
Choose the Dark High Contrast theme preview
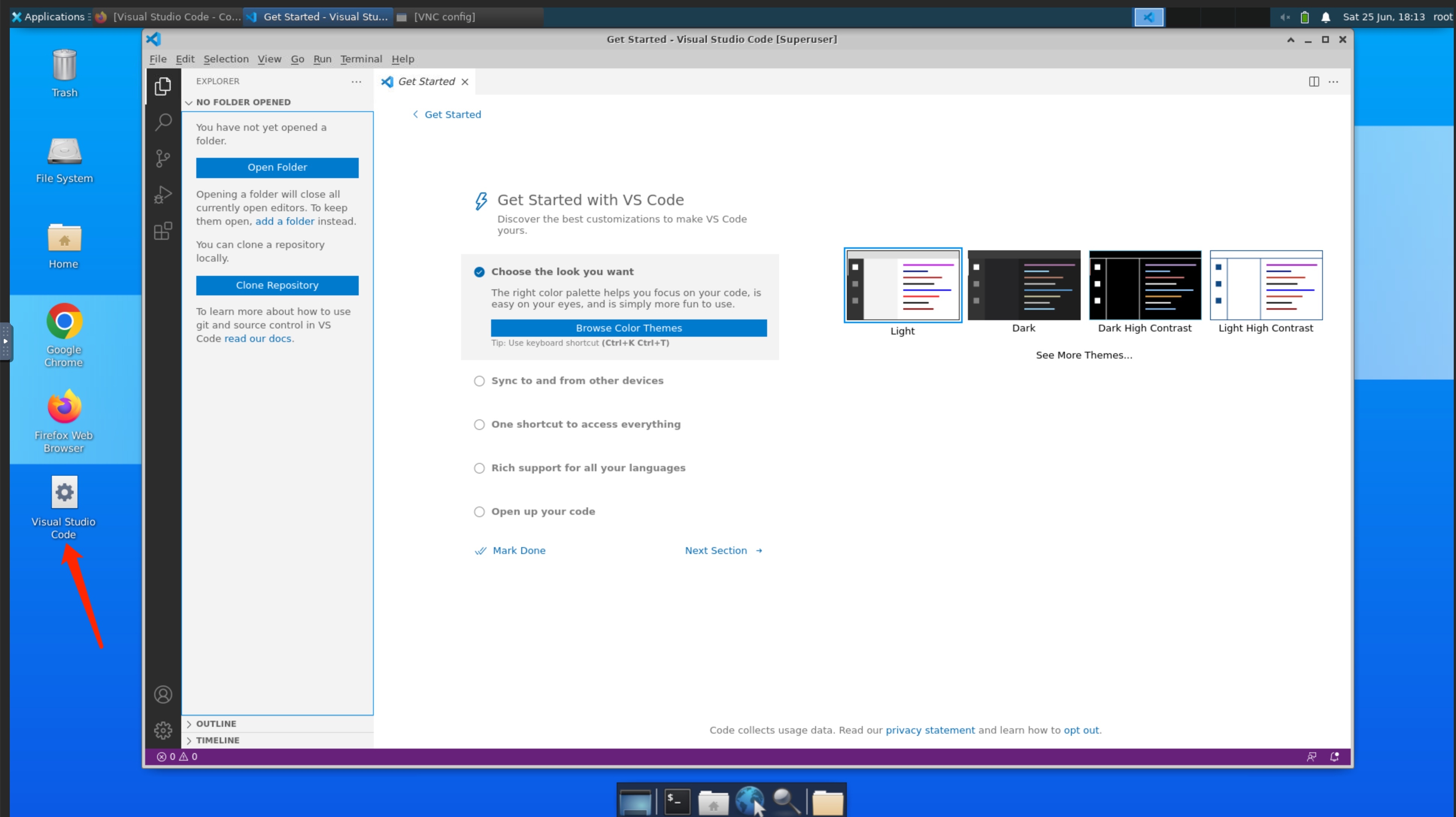point(1145,285)
